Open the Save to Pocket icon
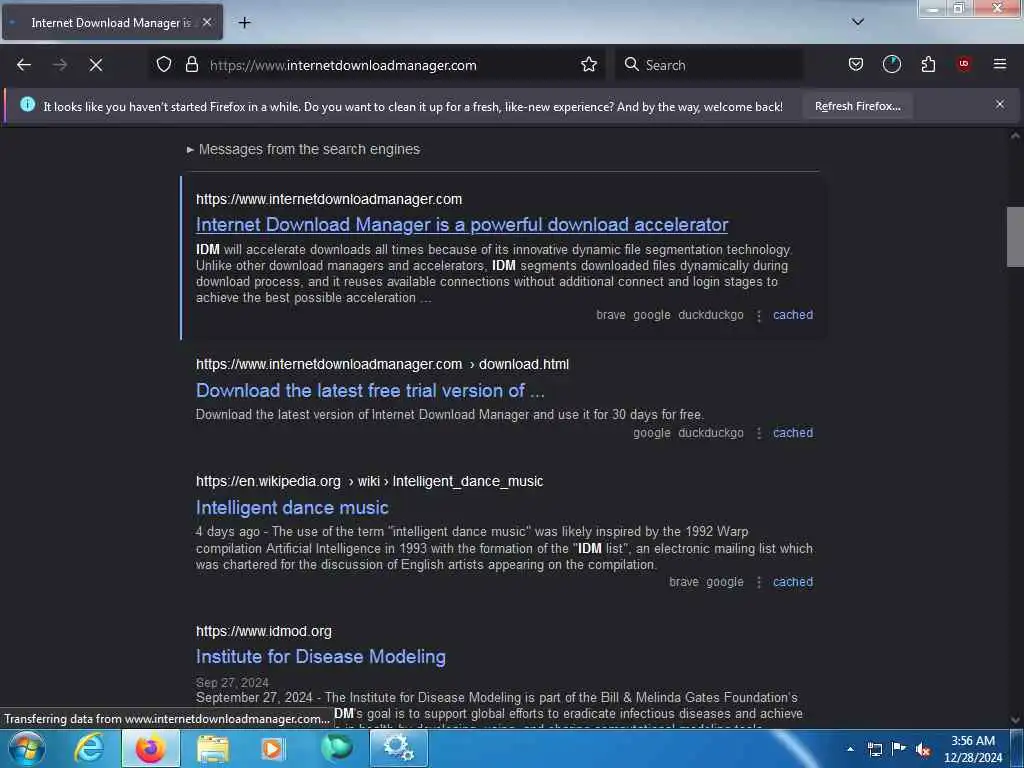This screenshot has height=768, width=1024. pyautogui.click(x=856, y=64)
